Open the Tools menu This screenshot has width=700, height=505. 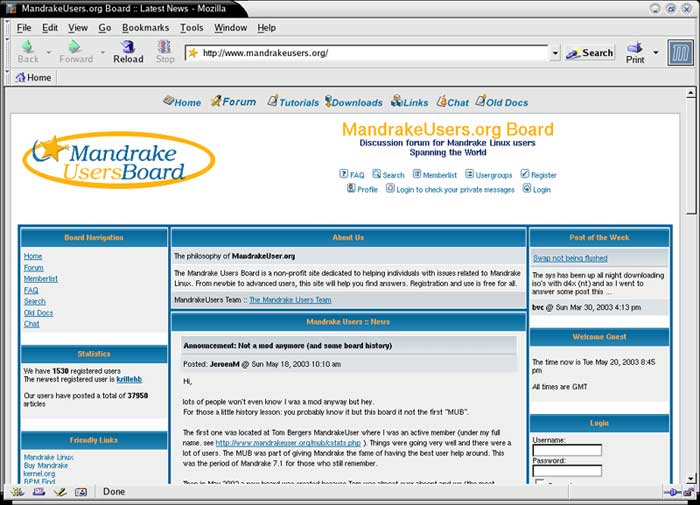[x=191, y=28]
